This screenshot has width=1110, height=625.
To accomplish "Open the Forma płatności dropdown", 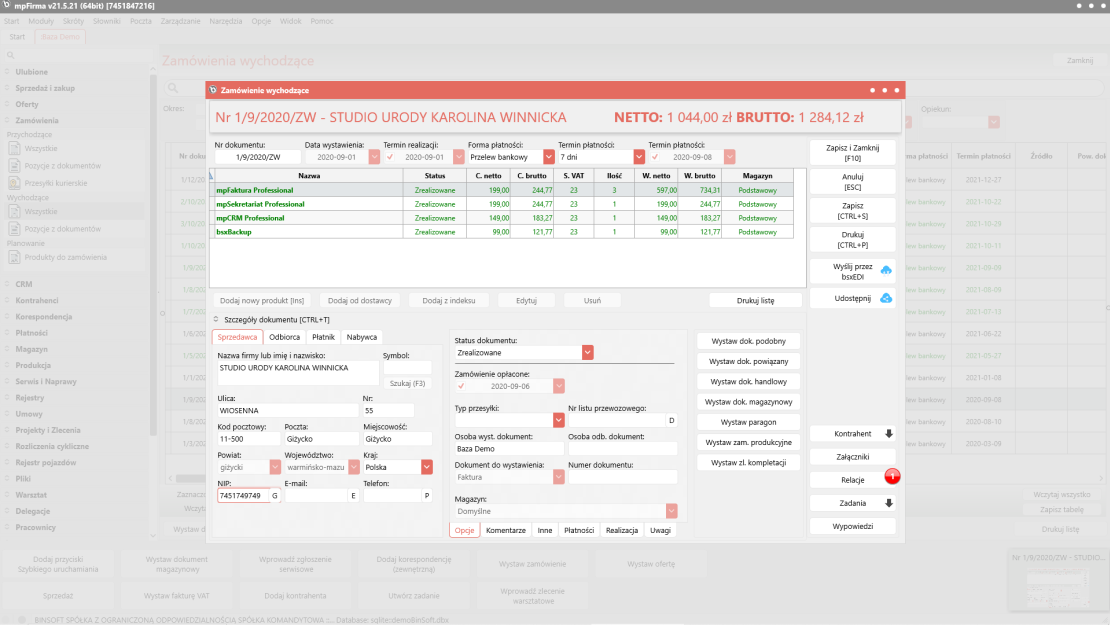I will 549,157.
